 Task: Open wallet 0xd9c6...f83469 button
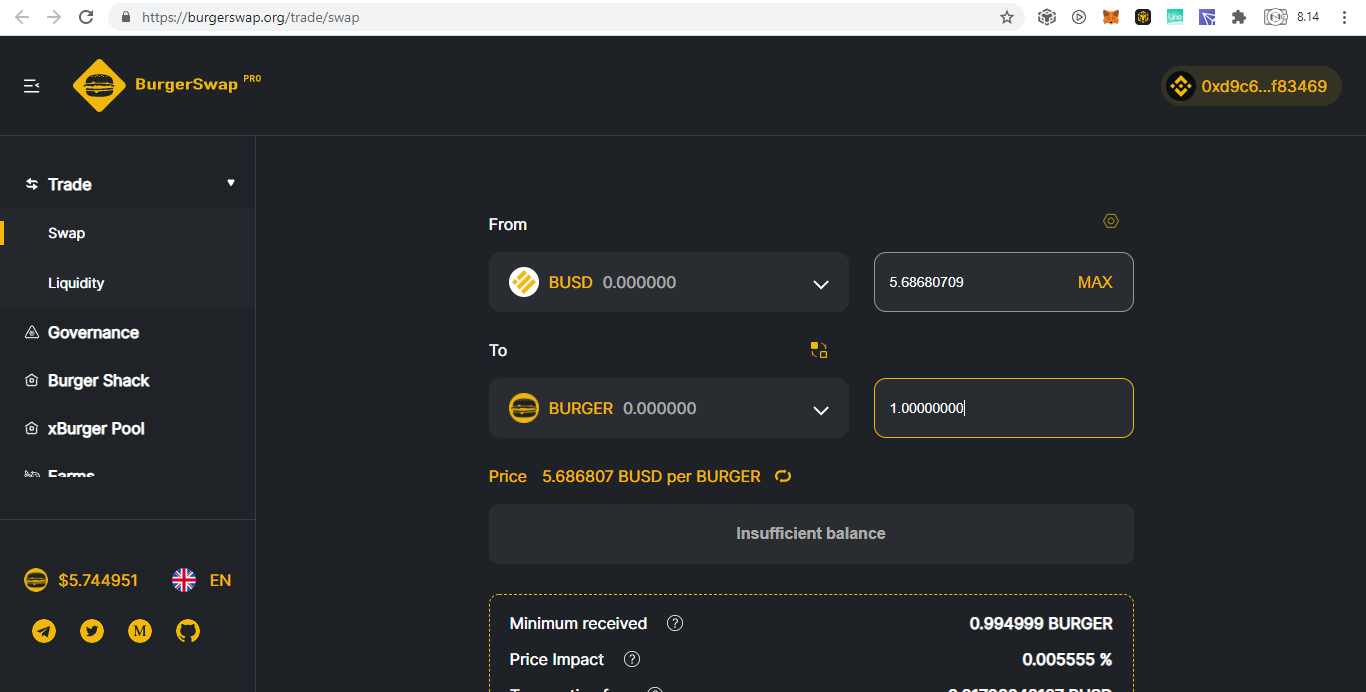coord(1251,86)
